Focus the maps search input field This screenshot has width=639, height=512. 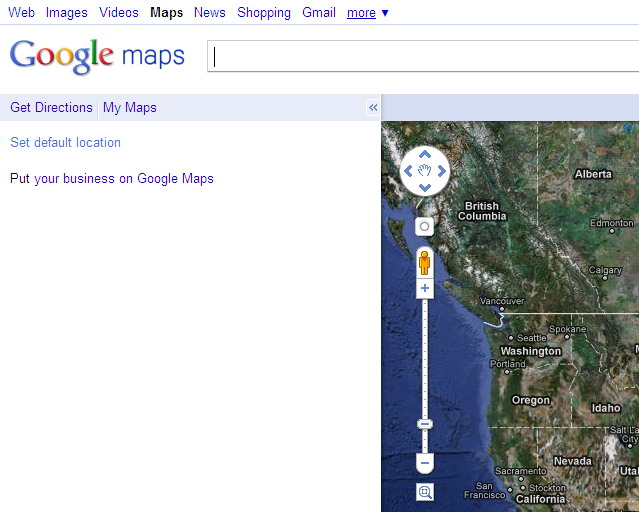[x=420, y=57]
